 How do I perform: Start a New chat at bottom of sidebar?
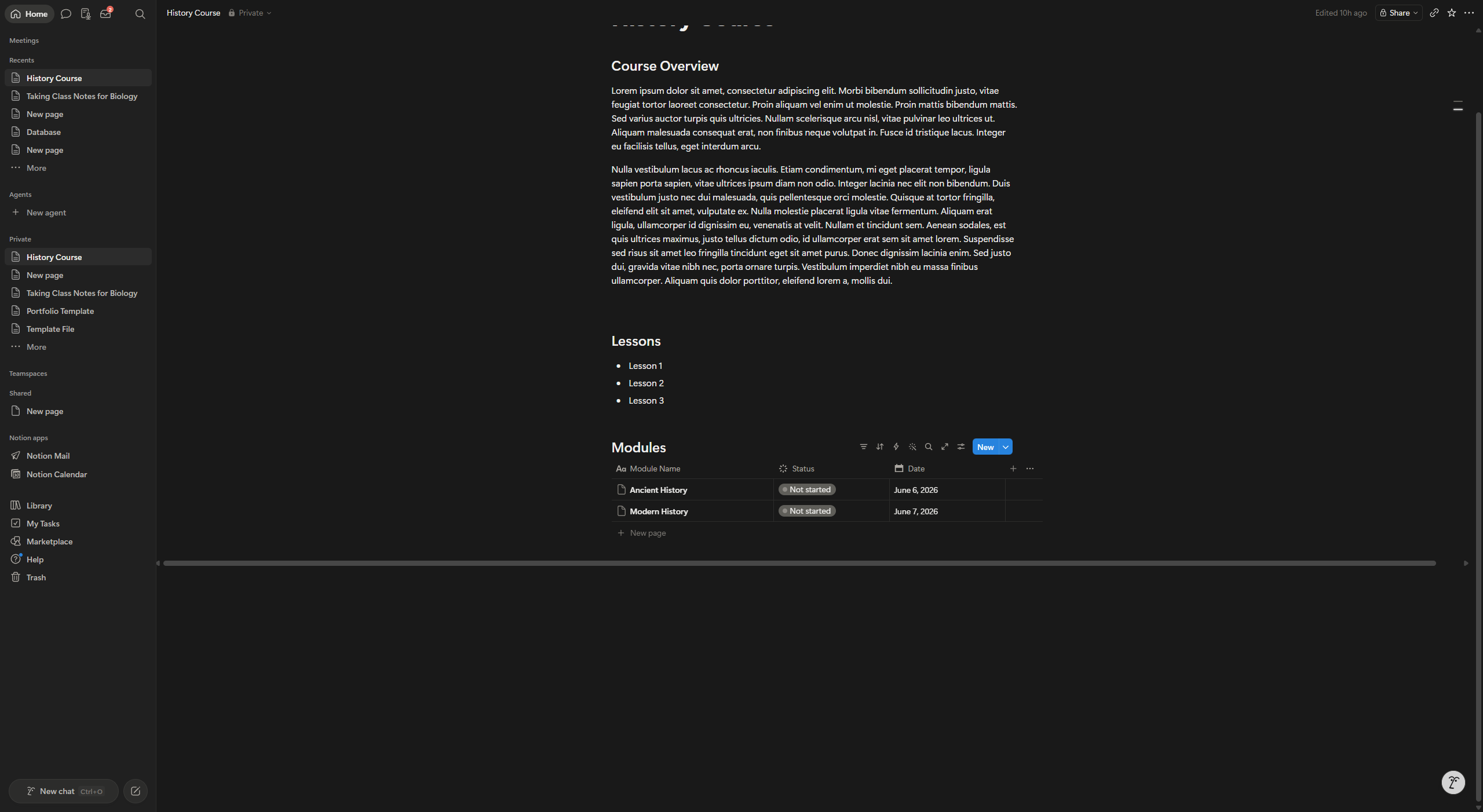(x=64, y=791)
